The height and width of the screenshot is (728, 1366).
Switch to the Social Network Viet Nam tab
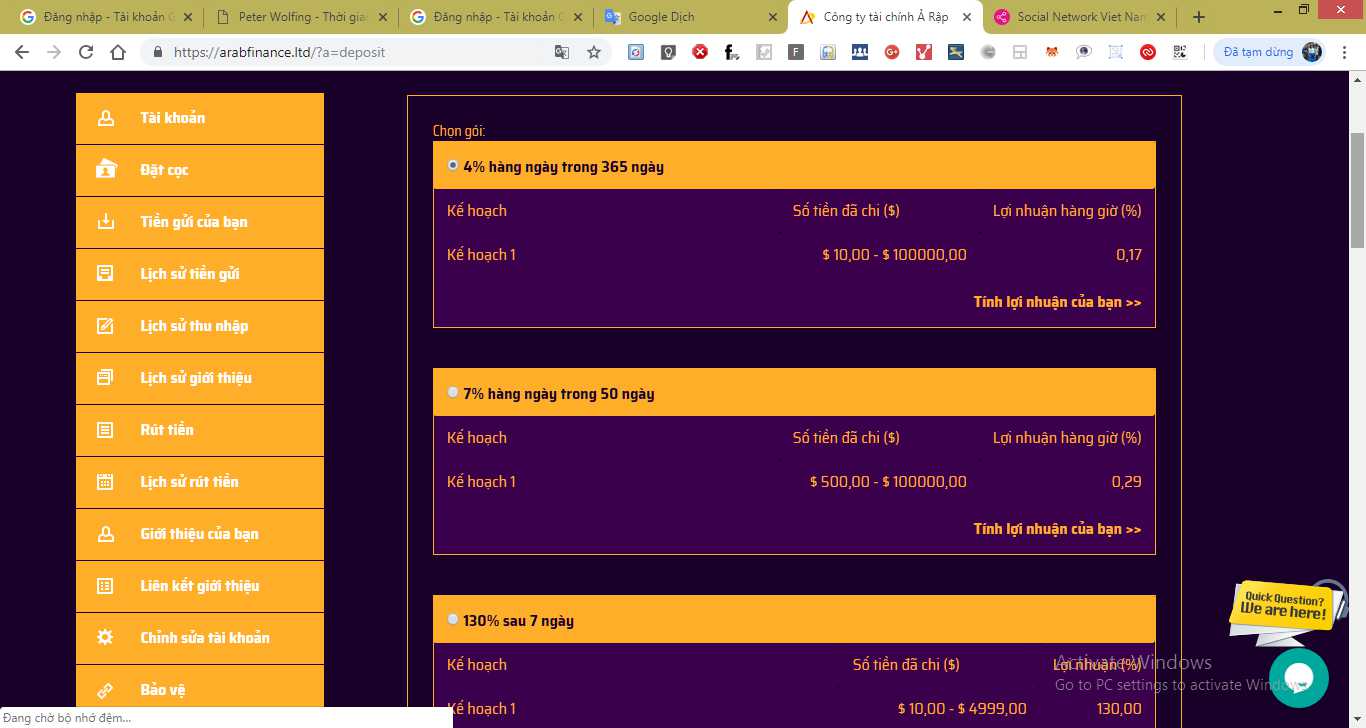point(1080,17)
